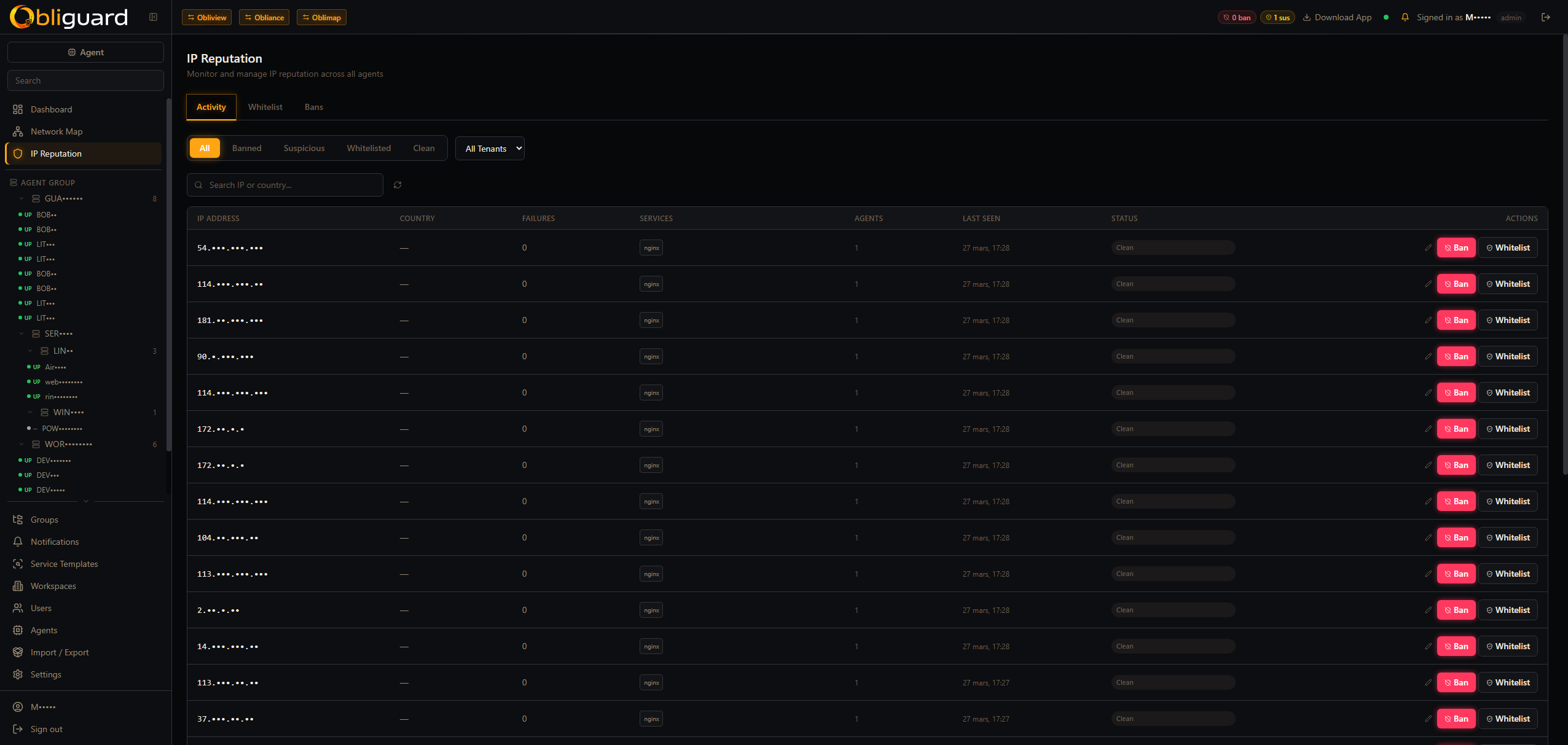Open the All Tenants dropdown

pos(489,148)
